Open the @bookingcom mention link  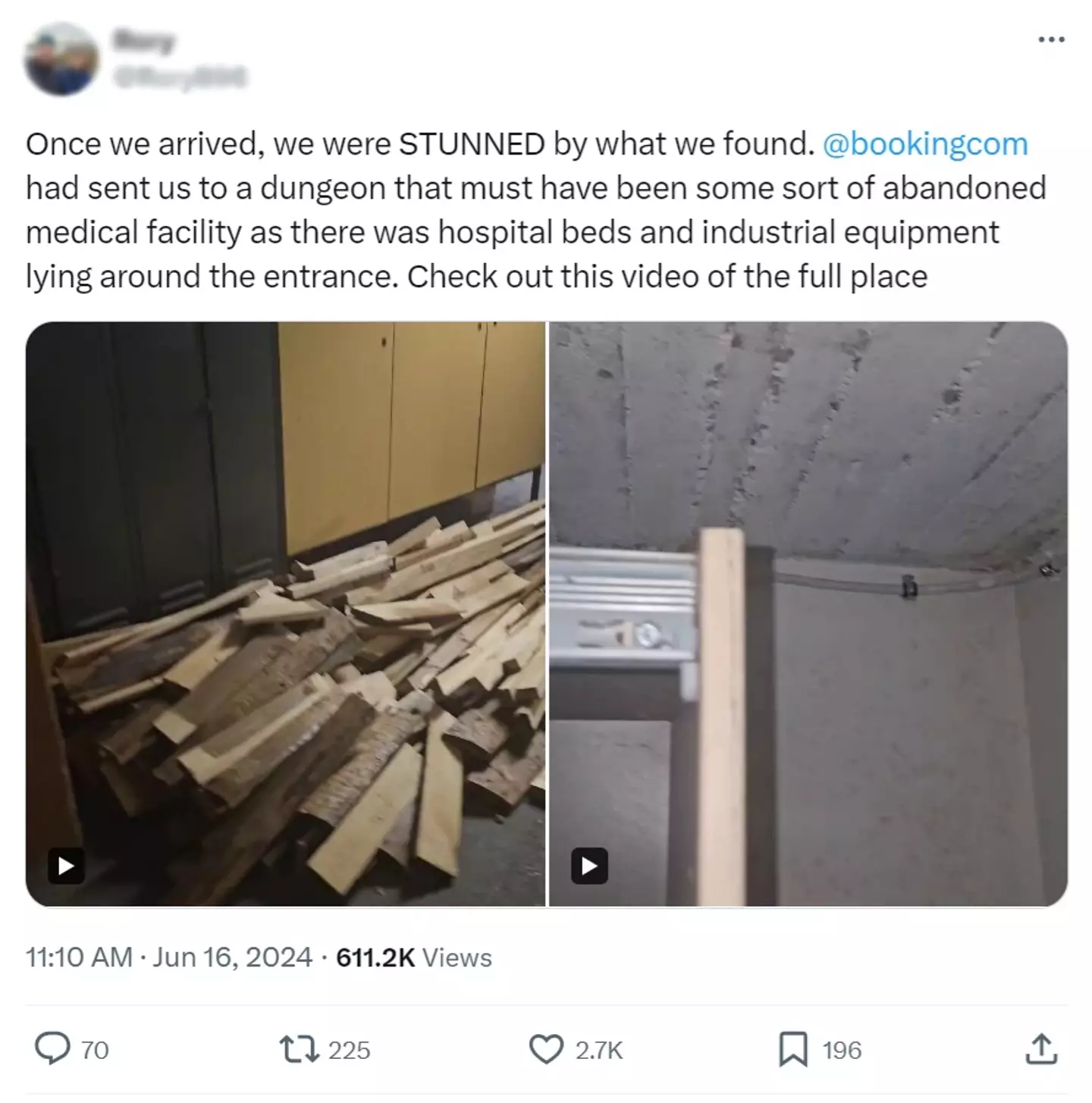tap(924, 144)
